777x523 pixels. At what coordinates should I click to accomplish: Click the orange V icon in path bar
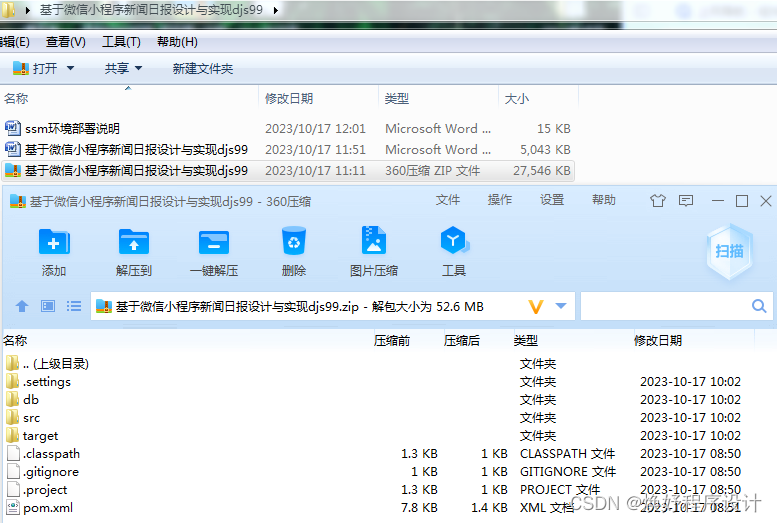tap(536, 306)
